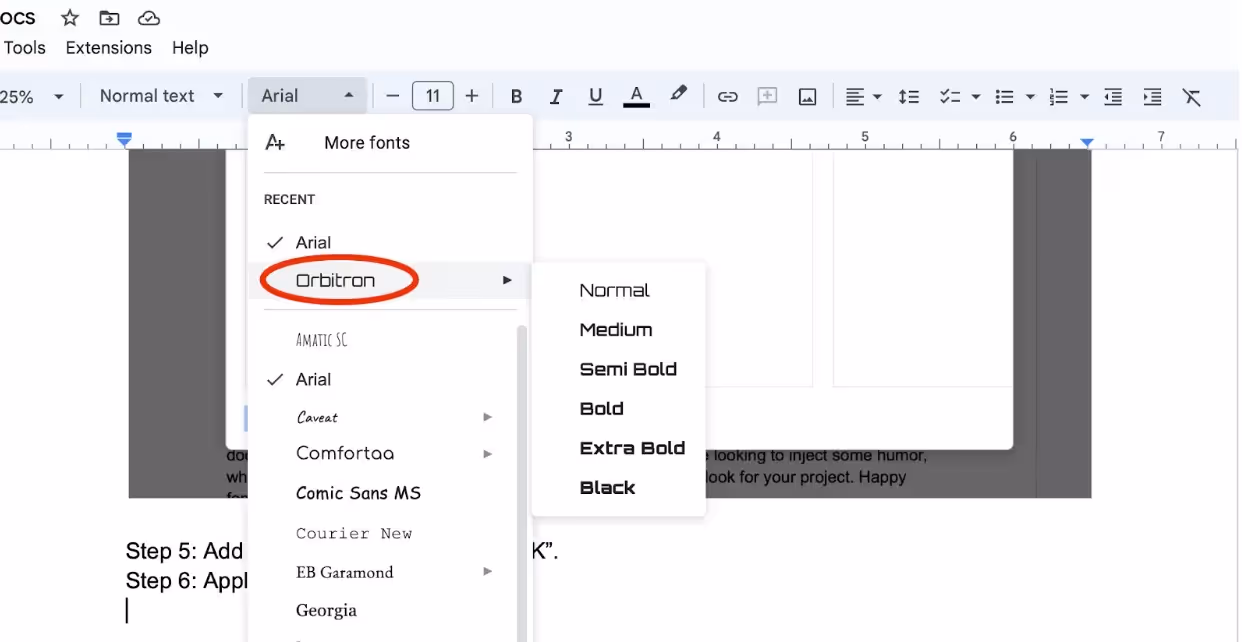Toggle italic formatting
Viewport: 1242px width, 642px height.
click(556, 96)
